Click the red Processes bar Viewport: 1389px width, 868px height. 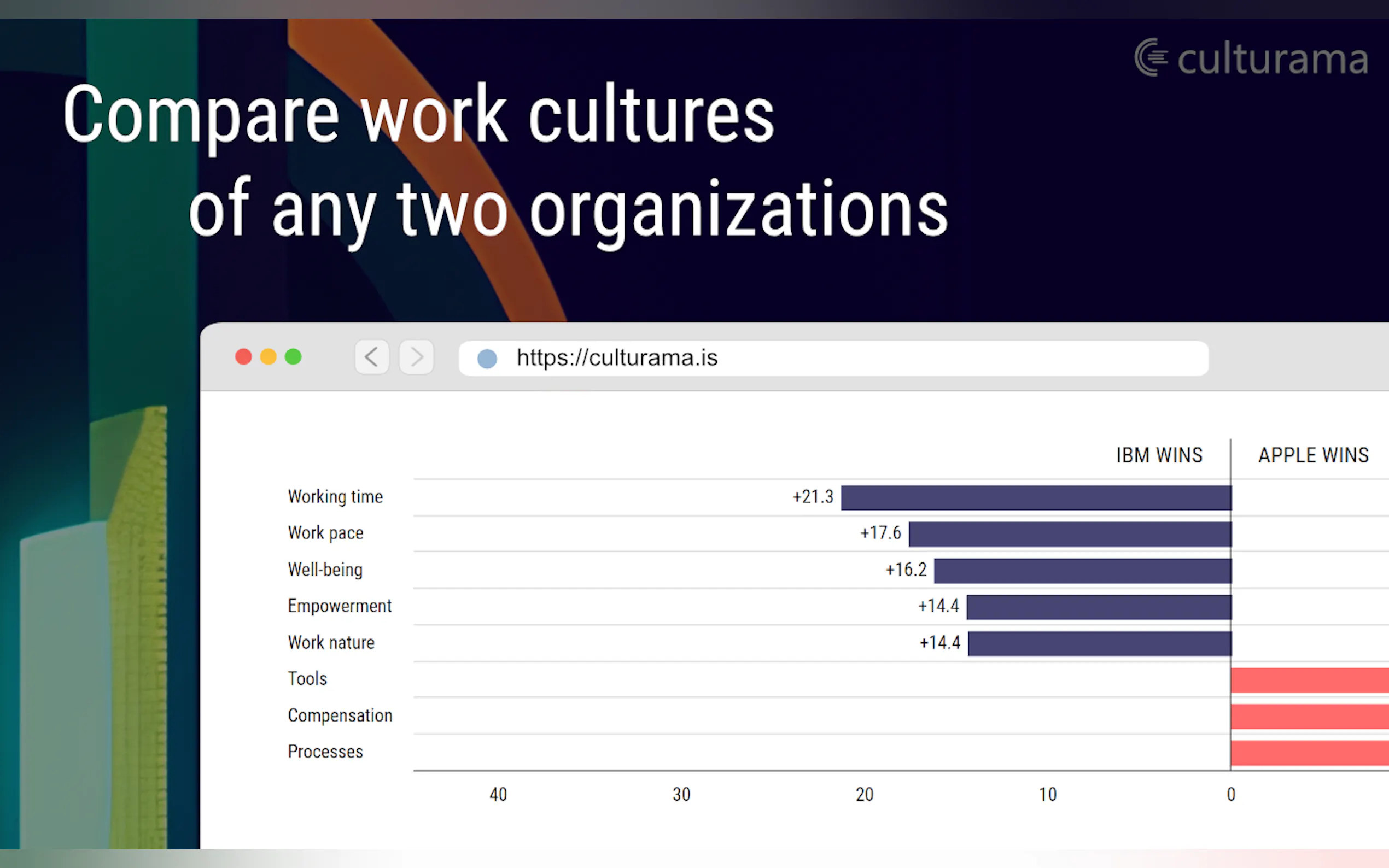tap(1309, 753)
